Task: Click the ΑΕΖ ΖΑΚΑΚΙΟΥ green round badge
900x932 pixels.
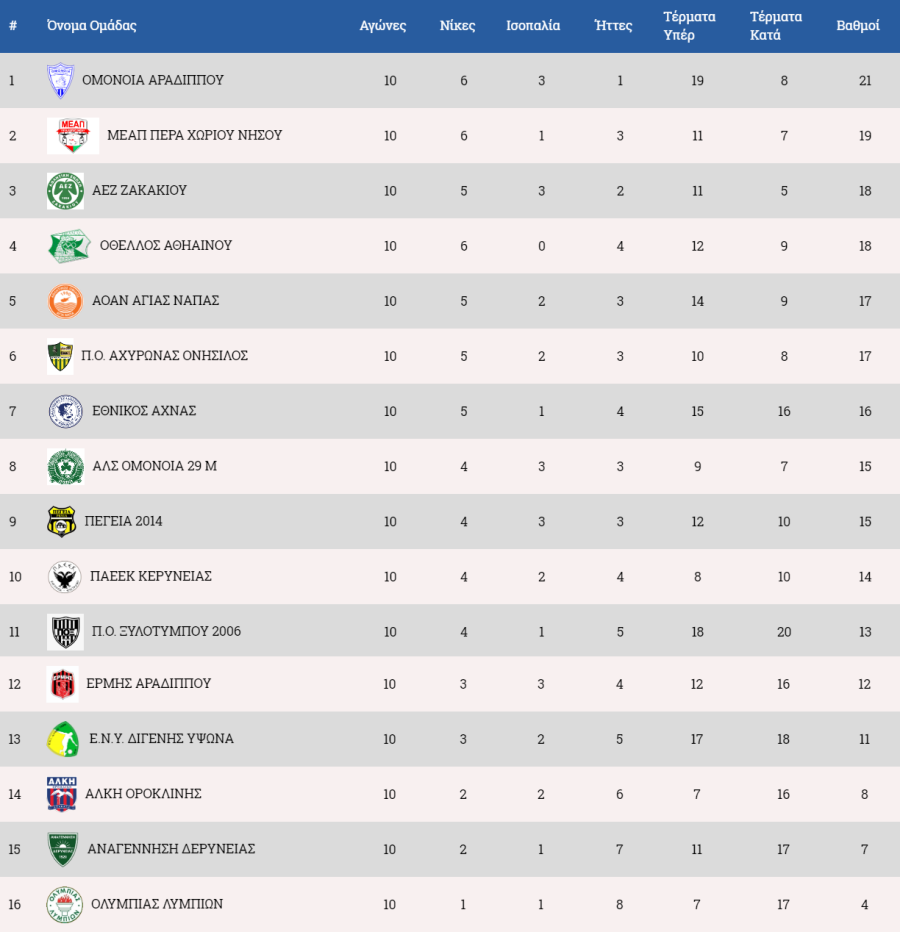Action: tap(65, 191)
